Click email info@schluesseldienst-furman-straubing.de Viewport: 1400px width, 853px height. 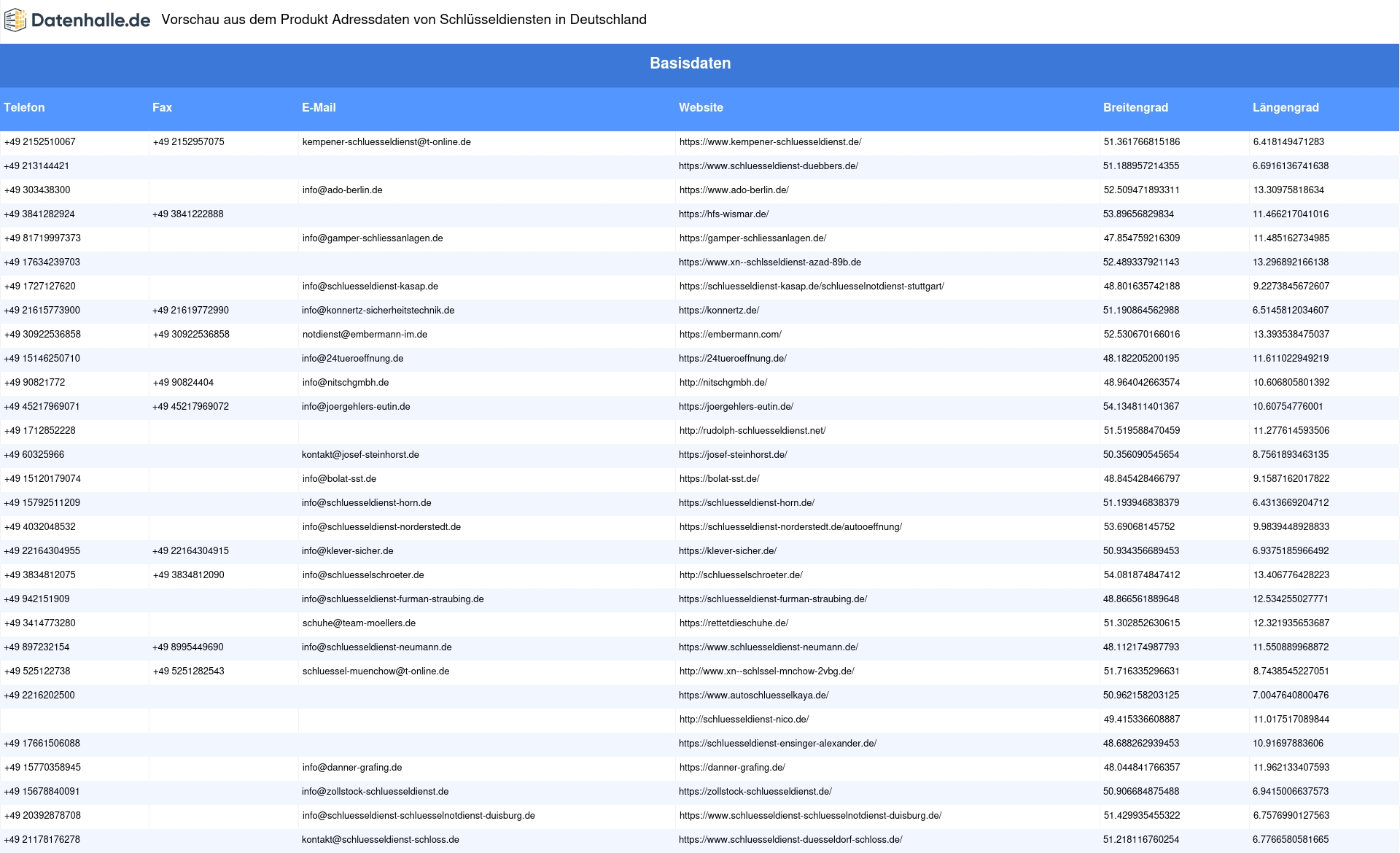click(x=392, y=599)
